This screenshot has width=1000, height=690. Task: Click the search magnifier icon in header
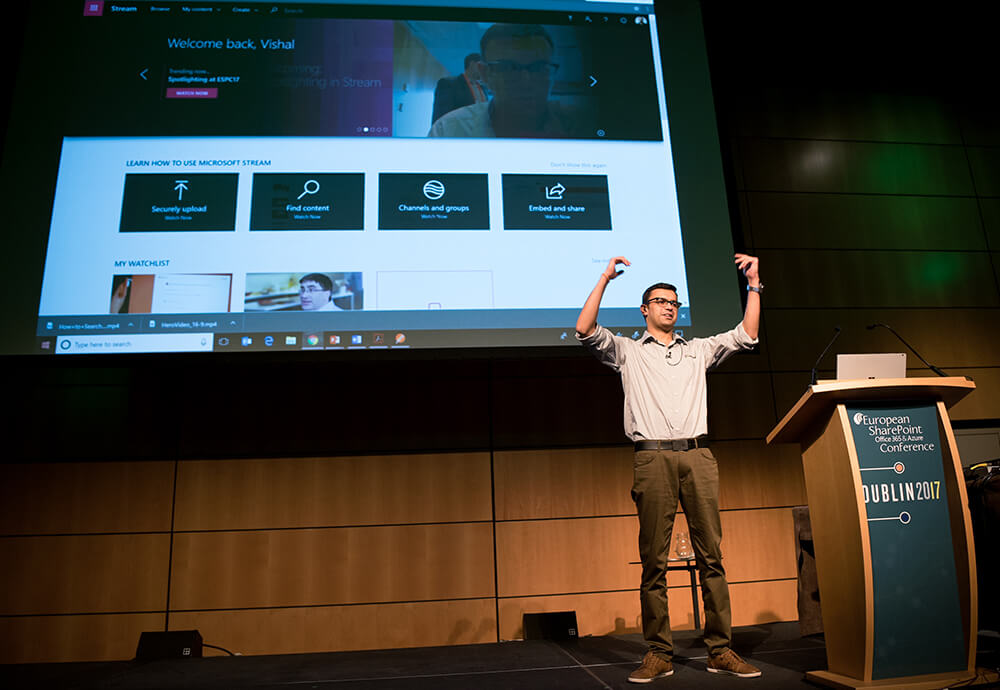click(x=274, y=10)
